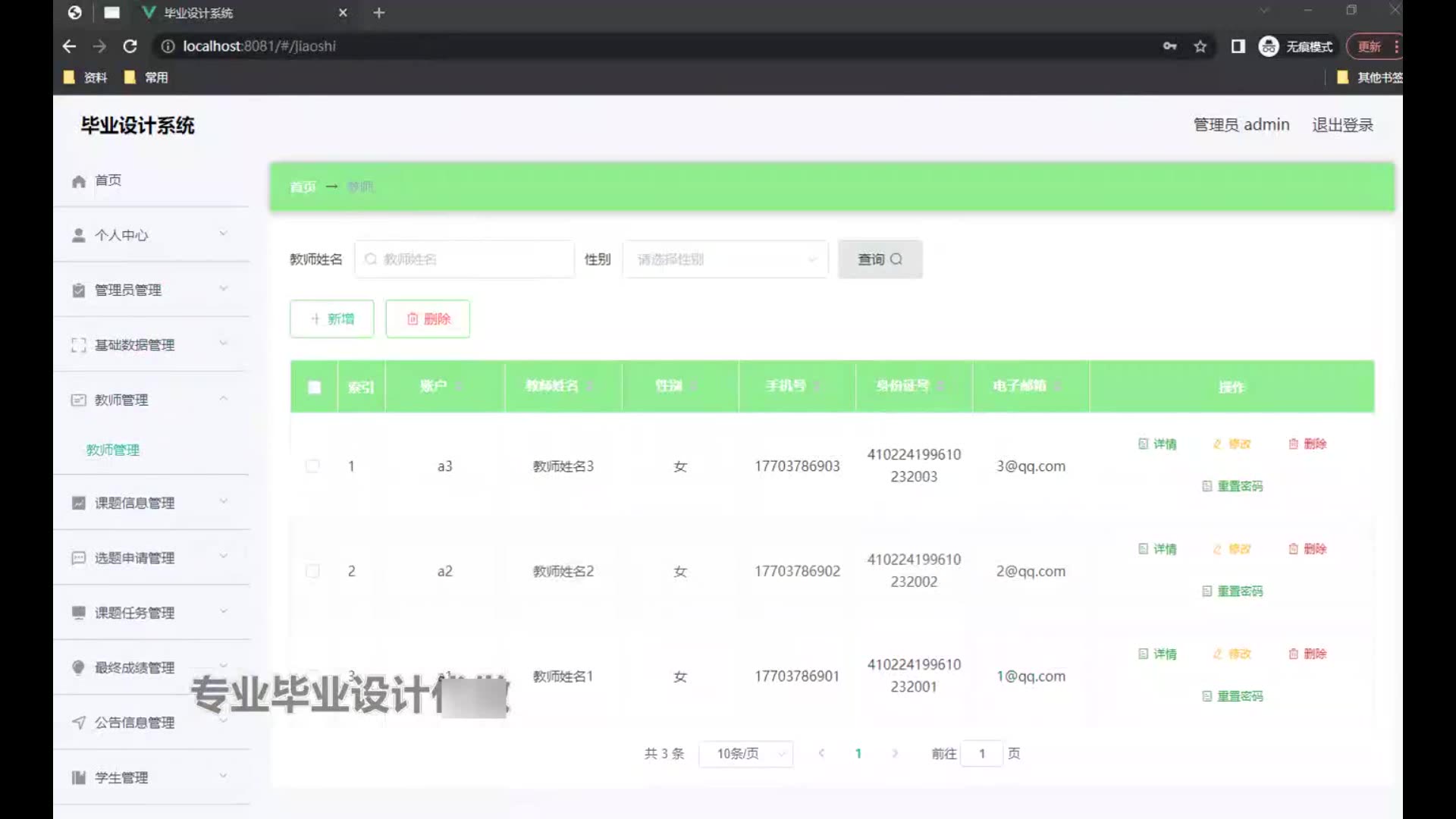
Task: Expand 学生管理 menu chevron
Action: [223, 776]
